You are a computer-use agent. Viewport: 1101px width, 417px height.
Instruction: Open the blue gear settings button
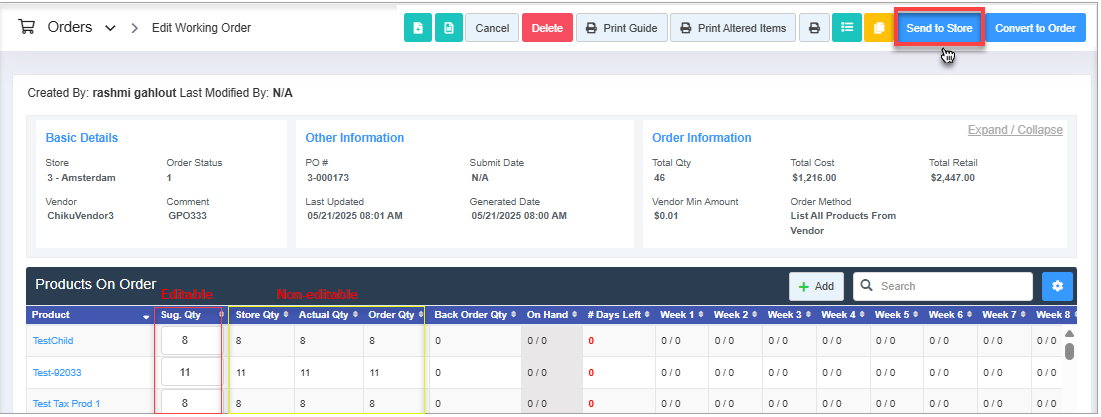[1057, 286]
